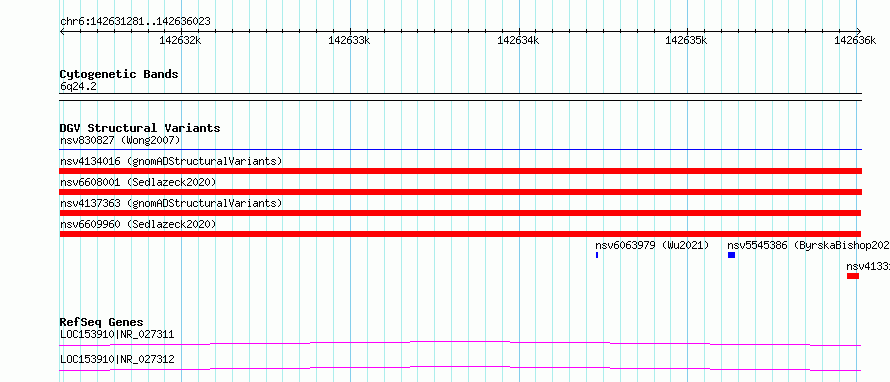The width and height of the screenshot is (890, 382).
Task: Open nsv4134016 gnomAD structural variant label
Action: (171, 161)
